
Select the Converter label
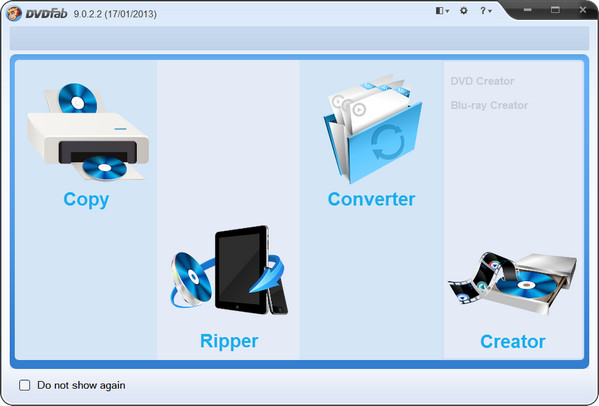click(x=371, y=199)
